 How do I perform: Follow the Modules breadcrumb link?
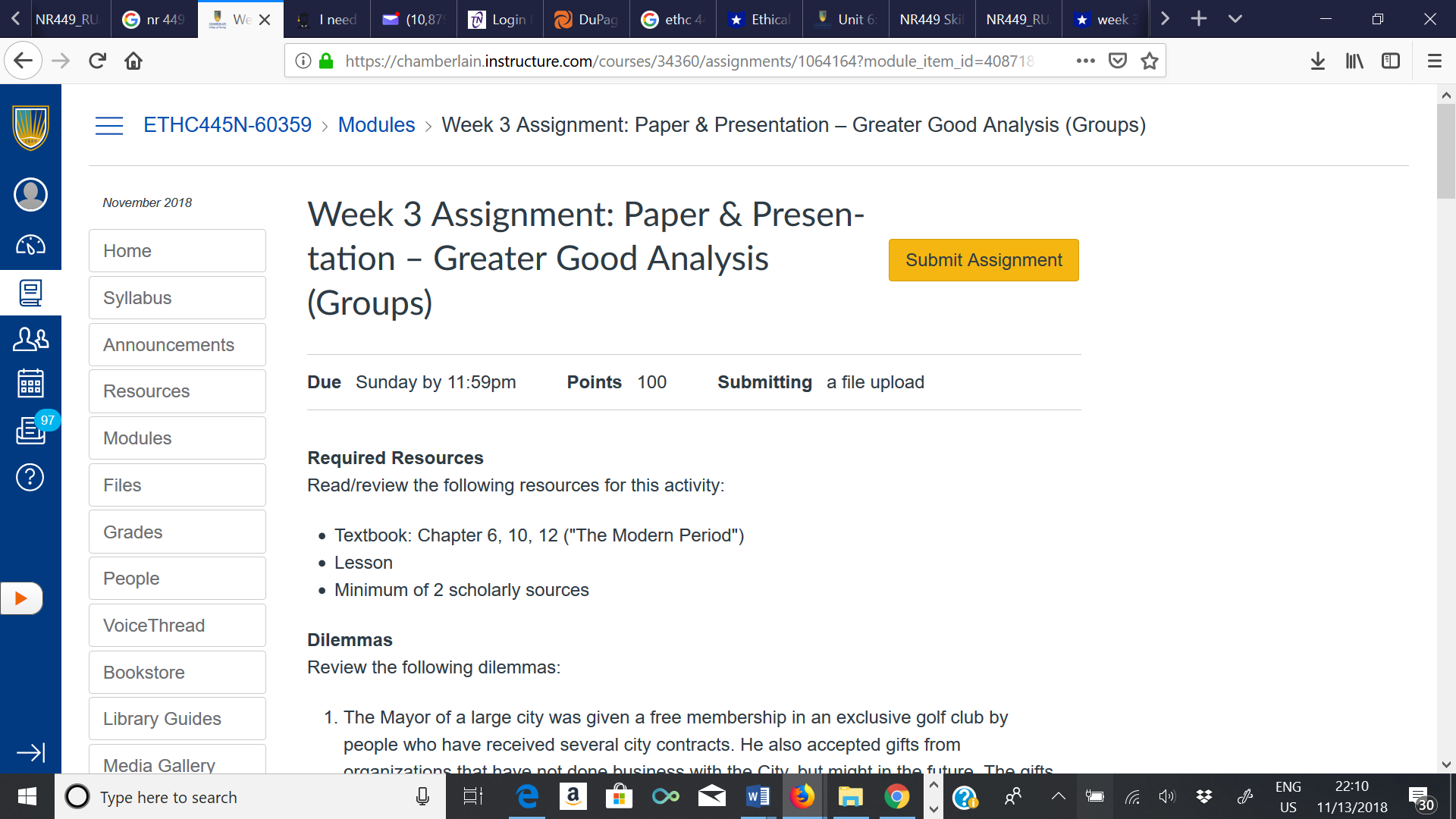[376, 125]
